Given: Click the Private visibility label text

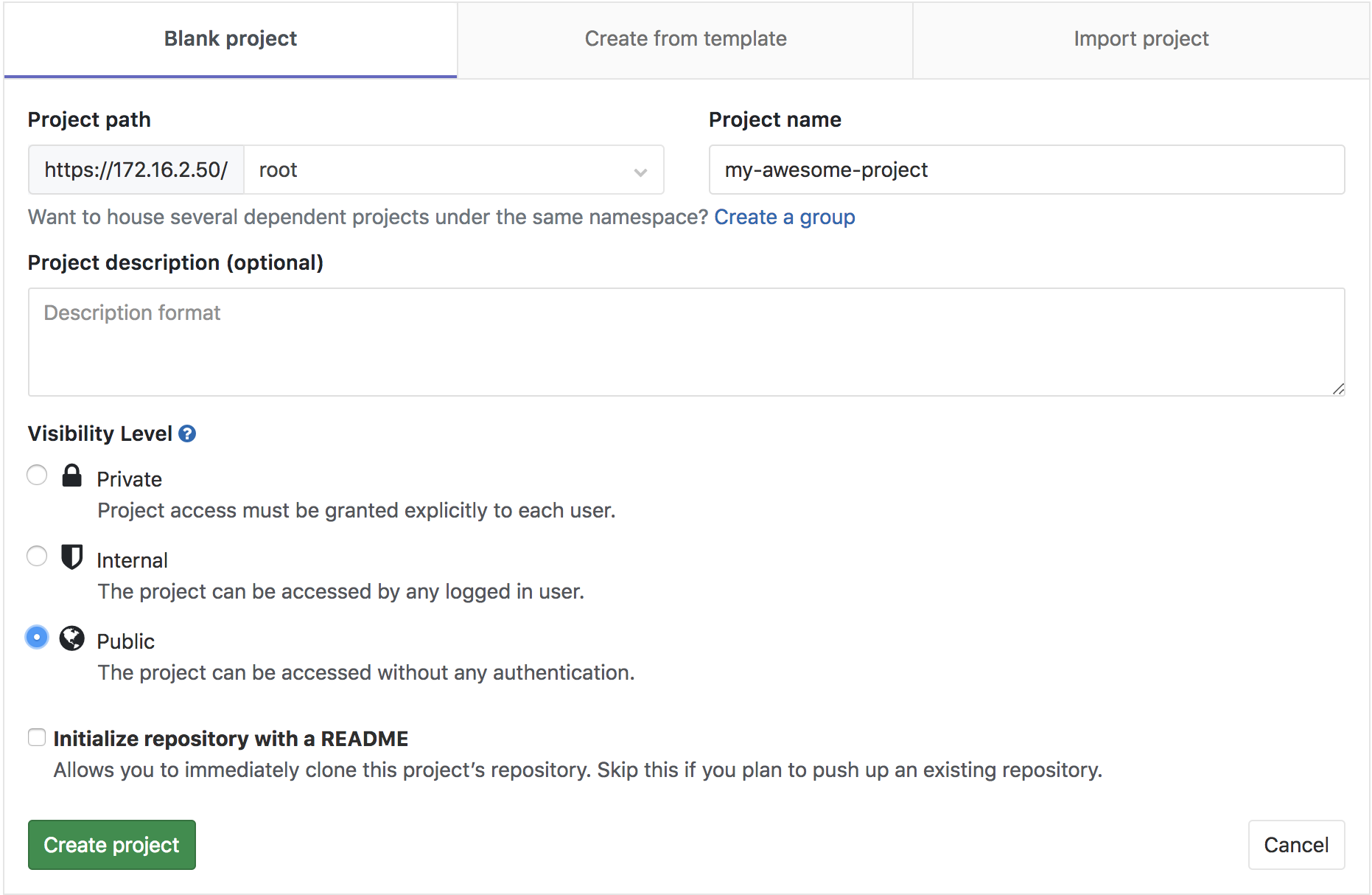Looking at the screenshot, I should tap(130, 479).
